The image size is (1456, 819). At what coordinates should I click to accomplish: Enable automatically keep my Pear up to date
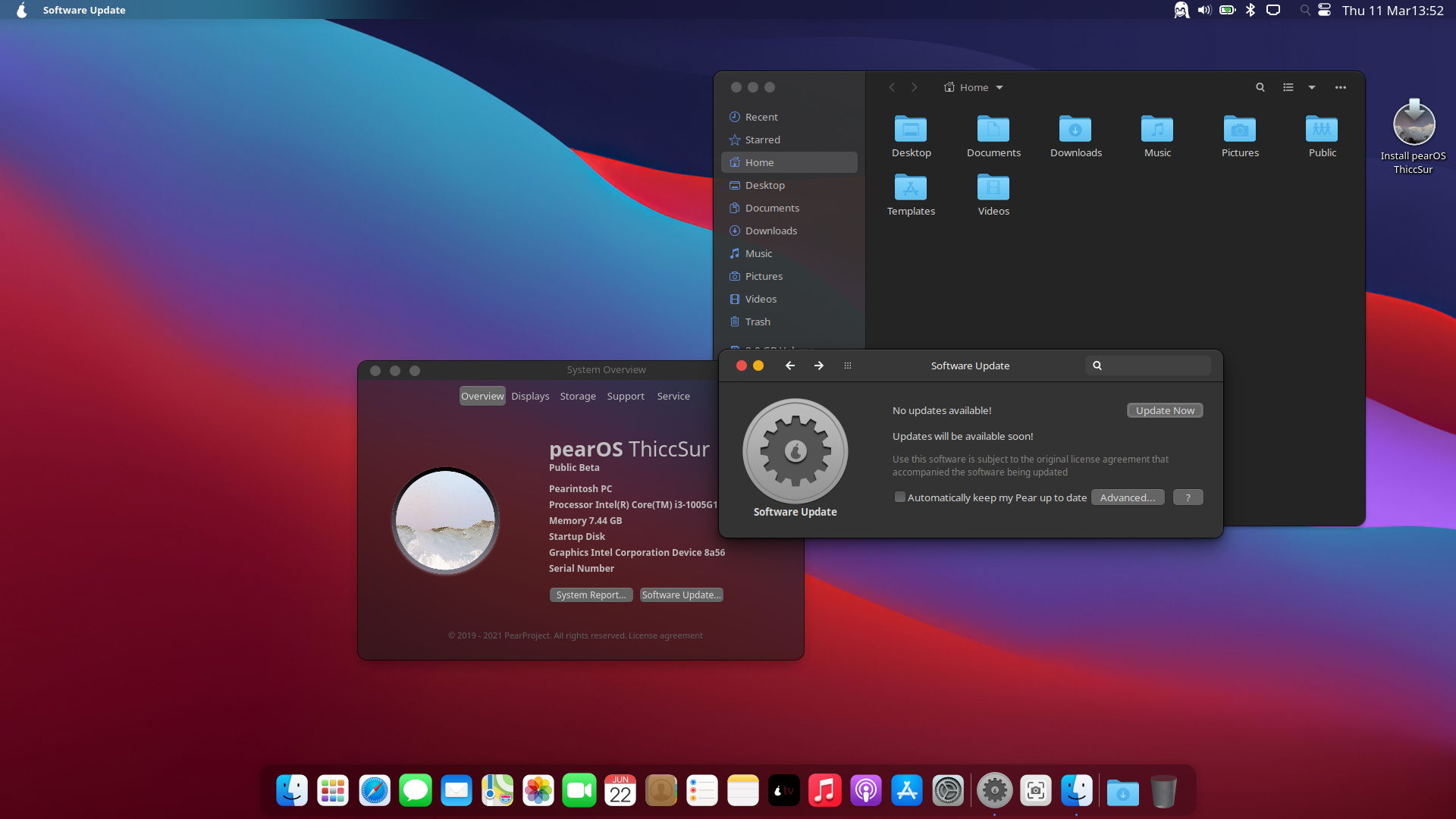coord(900,497)
